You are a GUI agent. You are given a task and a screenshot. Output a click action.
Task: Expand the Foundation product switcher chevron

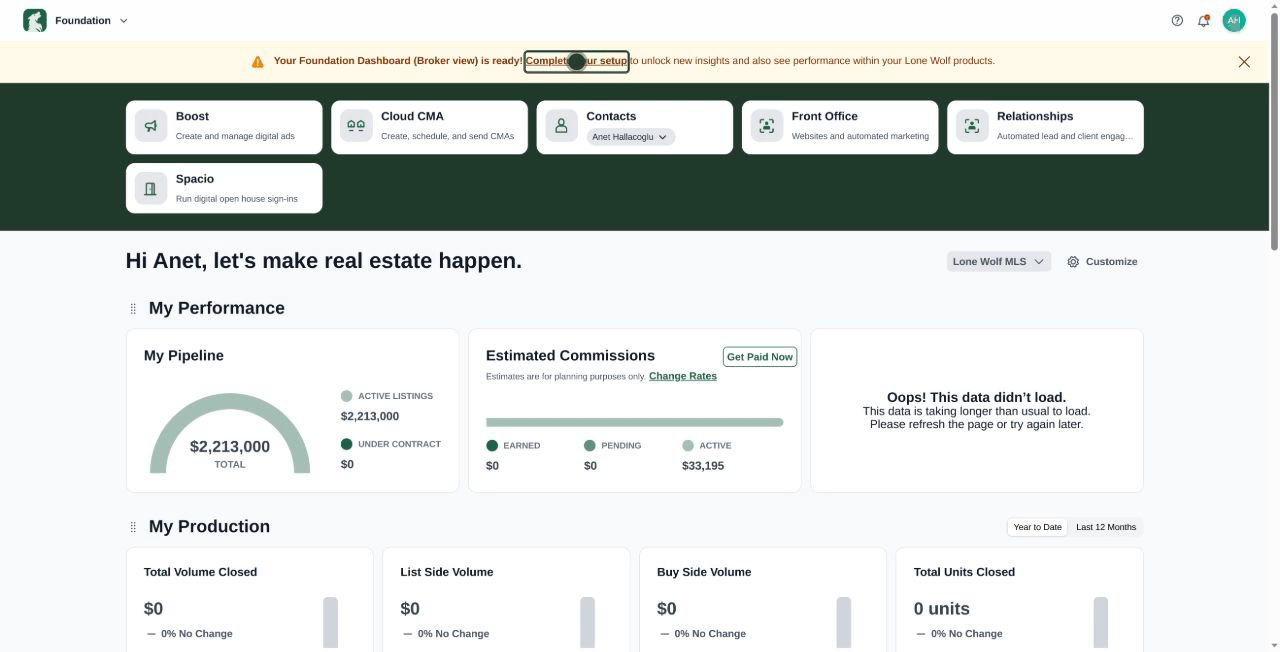pyautogui.click(x=124, y=21)
